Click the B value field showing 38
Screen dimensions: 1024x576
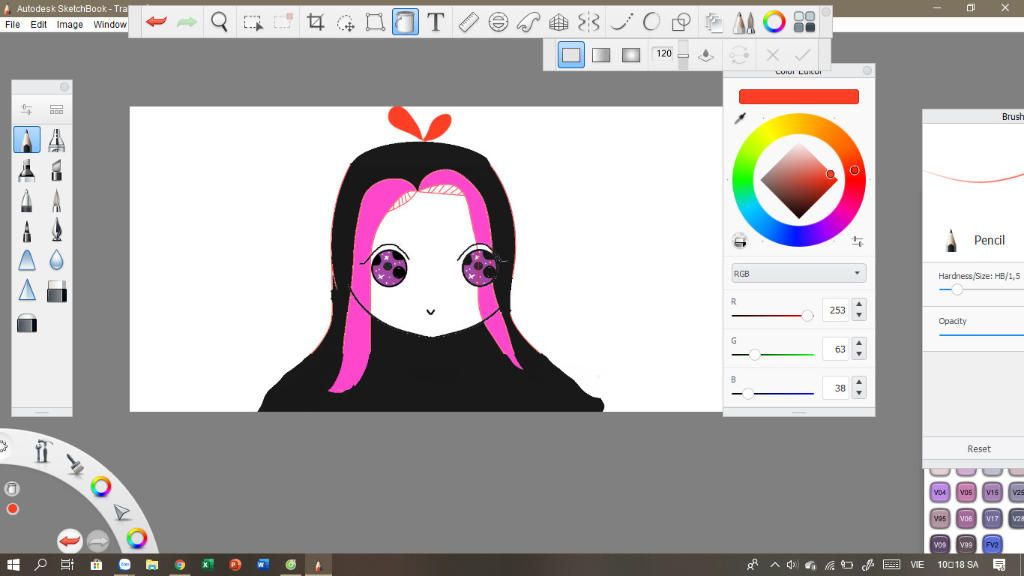pyautogui.click(x=836, y=388)
